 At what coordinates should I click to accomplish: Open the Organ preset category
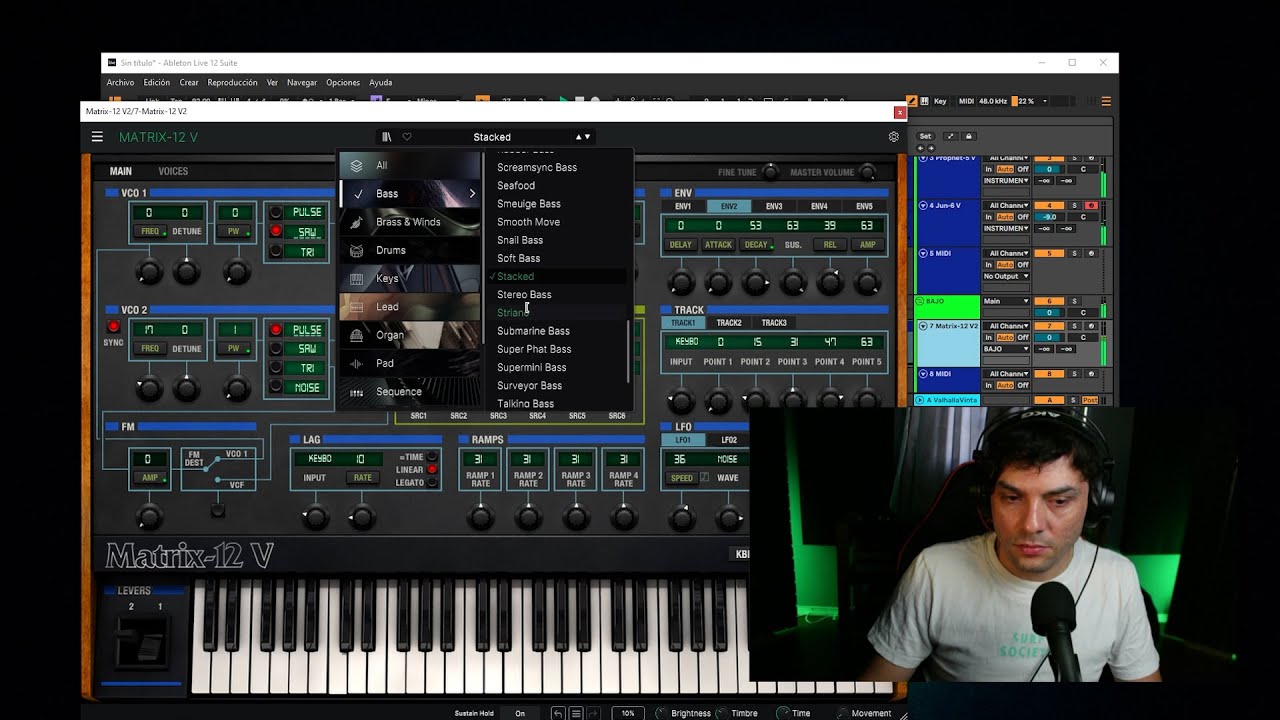(410, 335)
